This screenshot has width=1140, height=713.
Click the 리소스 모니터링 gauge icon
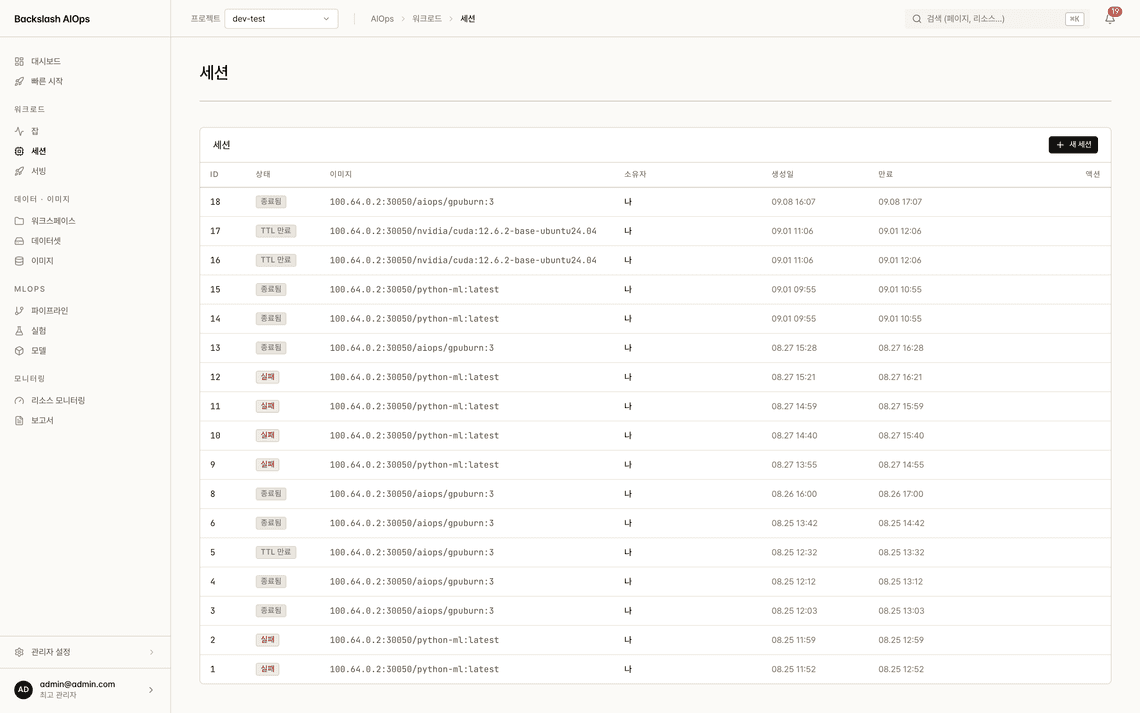(x=20, y=400)
